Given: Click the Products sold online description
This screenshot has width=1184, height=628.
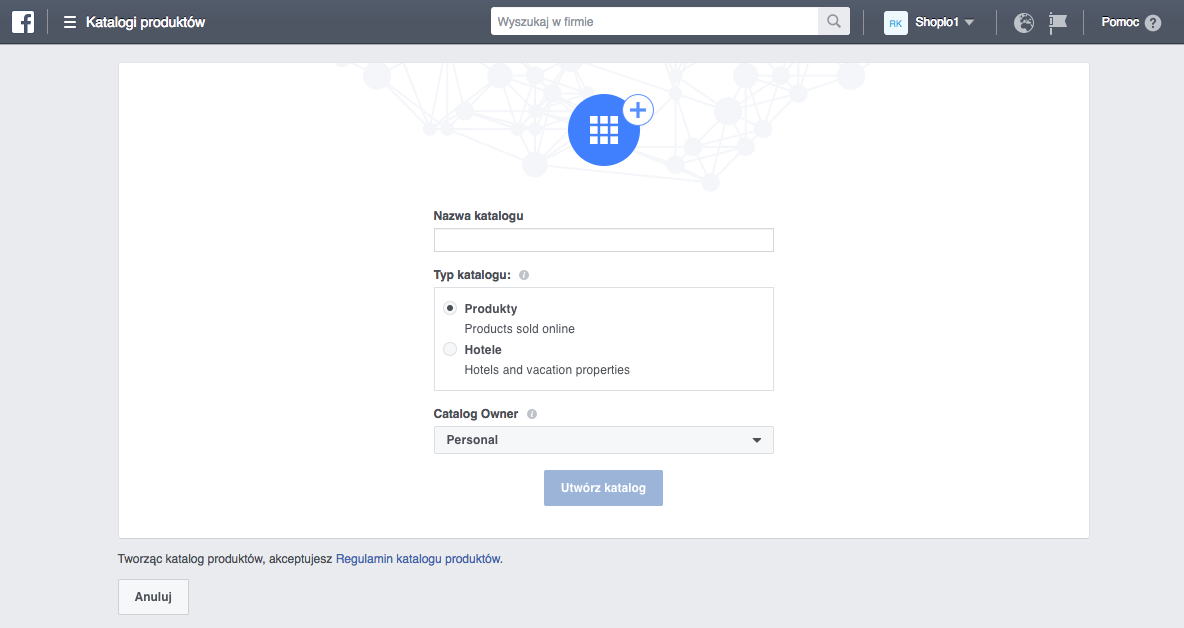Looking at the screenshot, I should click(x=520, y=329).
